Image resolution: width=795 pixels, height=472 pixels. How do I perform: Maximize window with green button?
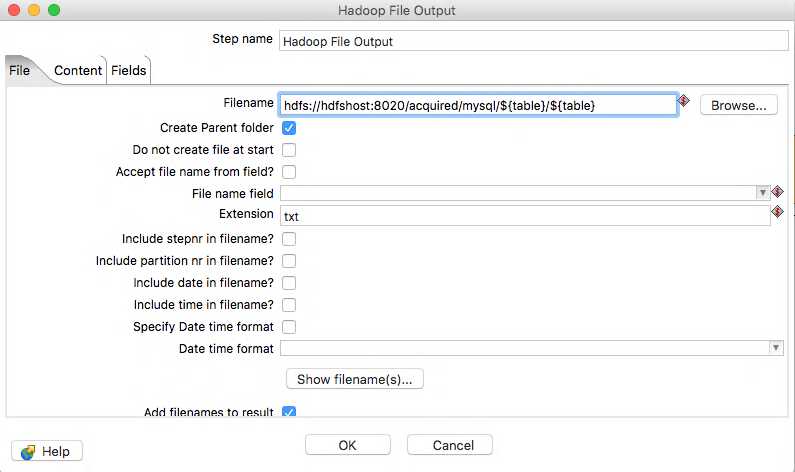(54, 10)
